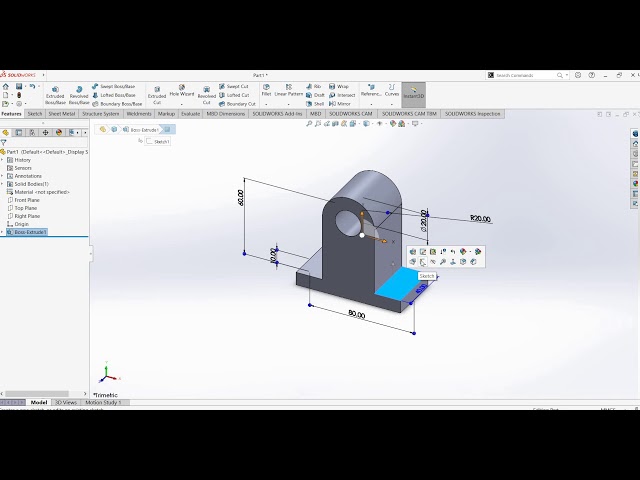Select the Shell feature
The width and height of the screenshot is (640, 480).
pyautogui.click(x=315, y=104)
